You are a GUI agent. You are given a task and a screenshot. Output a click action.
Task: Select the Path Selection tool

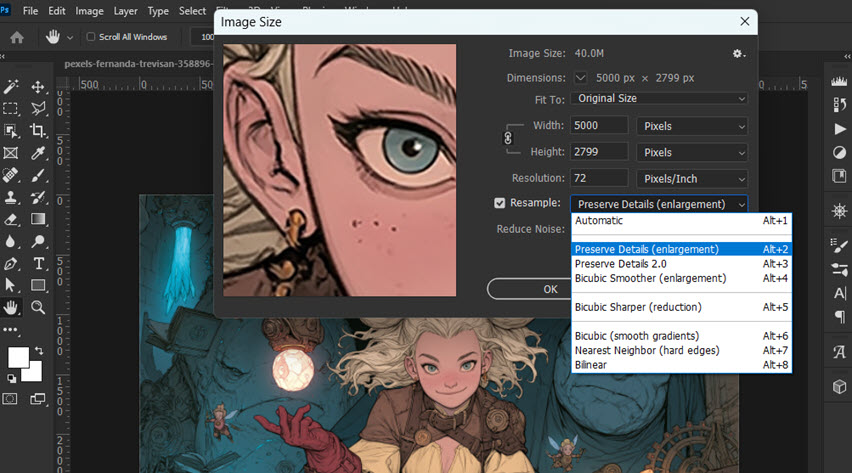click(x=11, y=285)
